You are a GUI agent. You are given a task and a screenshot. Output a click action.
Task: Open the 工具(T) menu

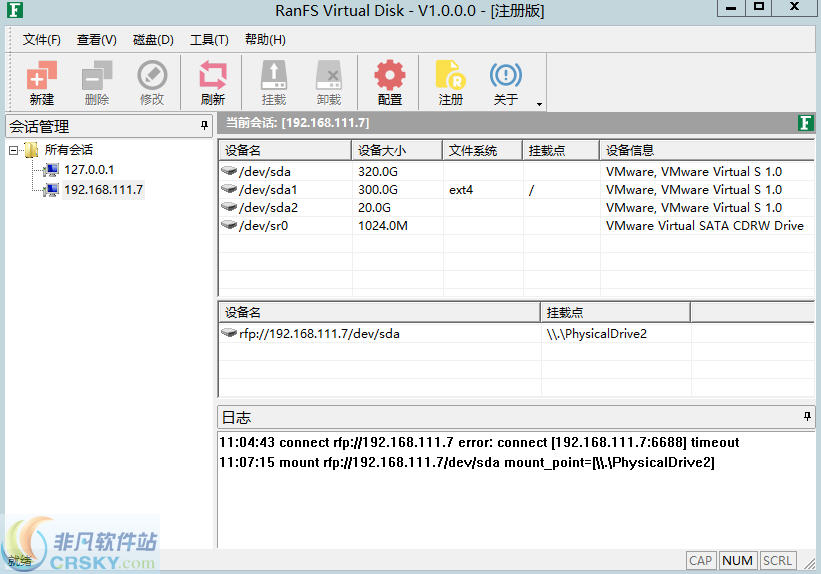pyautogui.click(x=209, y=40)
